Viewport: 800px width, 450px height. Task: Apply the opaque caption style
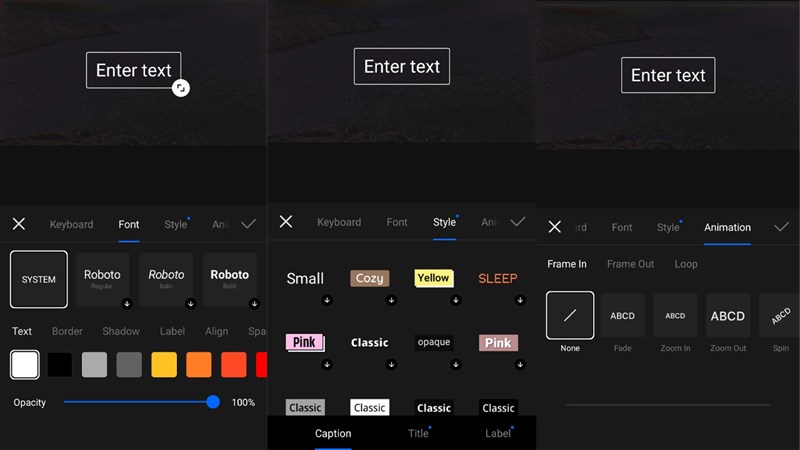point(434,342)
